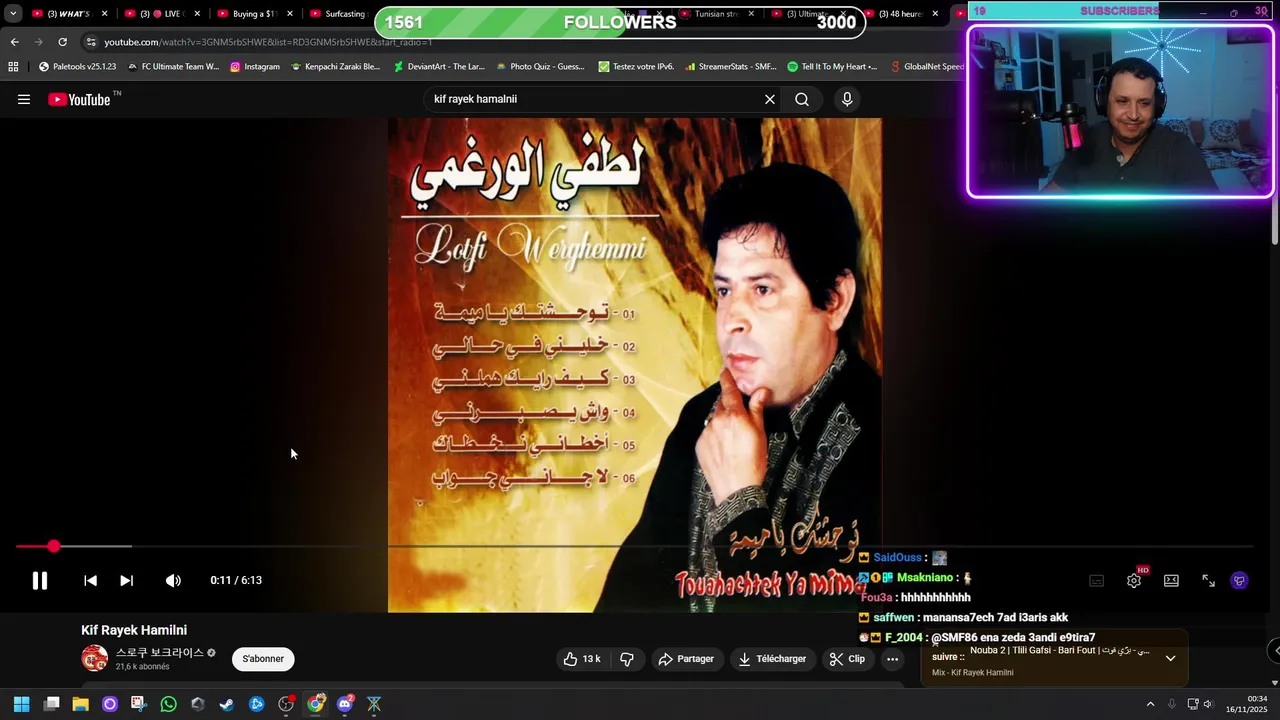Open the Photo Quiz bookmark
This screenshot has width=1280, height=720.
[540, 67]
